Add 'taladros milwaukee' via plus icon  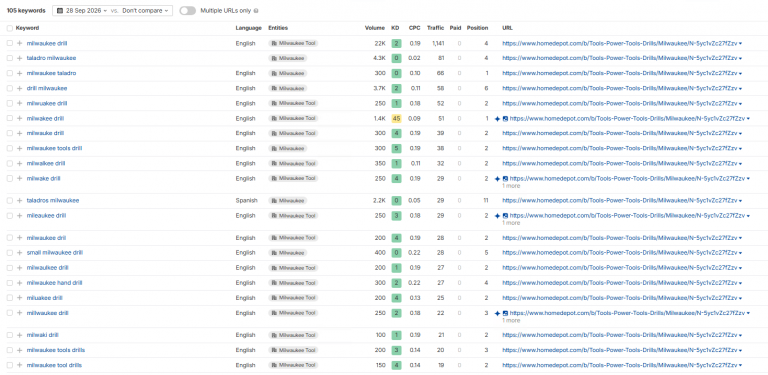pos(20,201)
